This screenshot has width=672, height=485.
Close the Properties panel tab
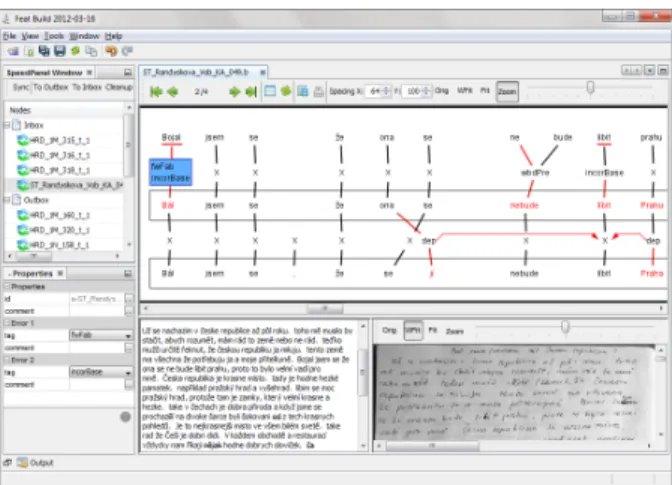[60, 273]
